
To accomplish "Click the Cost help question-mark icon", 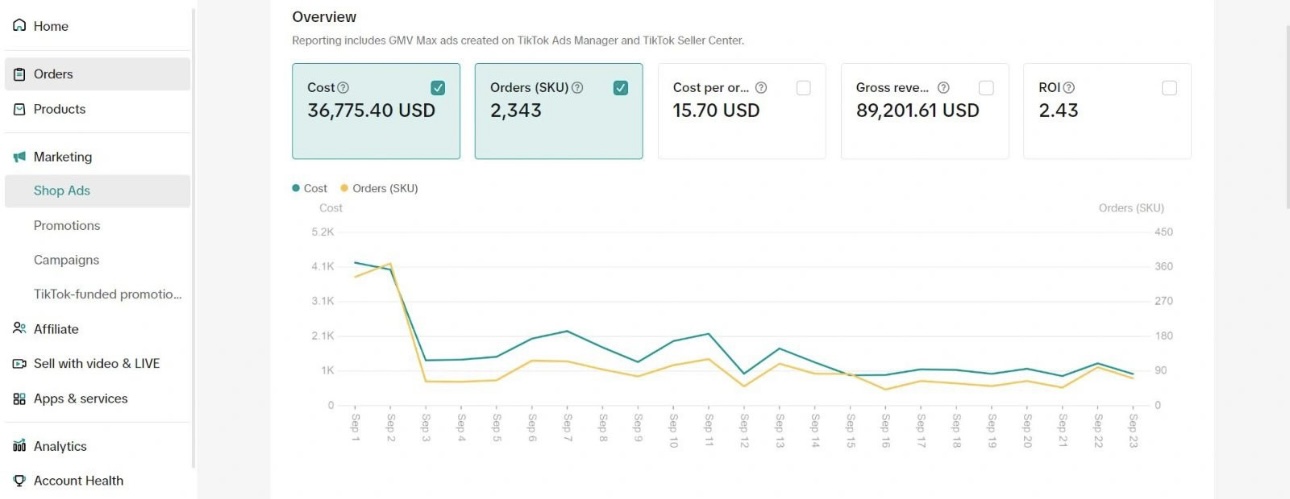I will 344,88.
